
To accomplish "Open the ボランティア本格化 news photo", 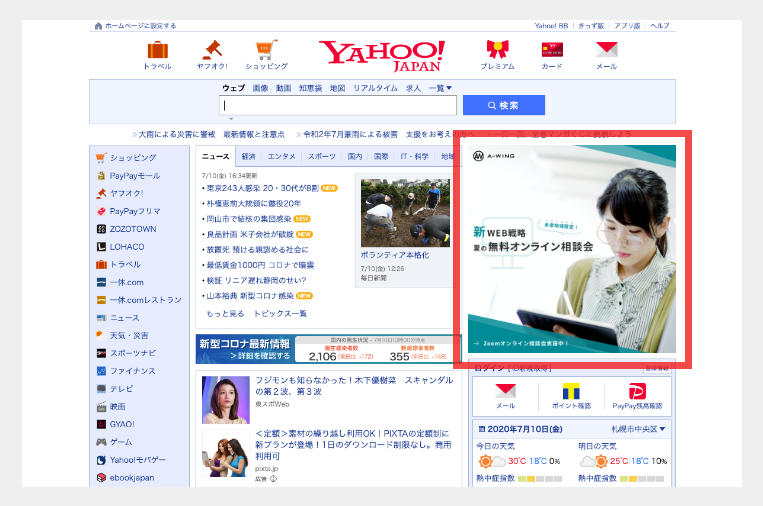I will tap(404, 214).
